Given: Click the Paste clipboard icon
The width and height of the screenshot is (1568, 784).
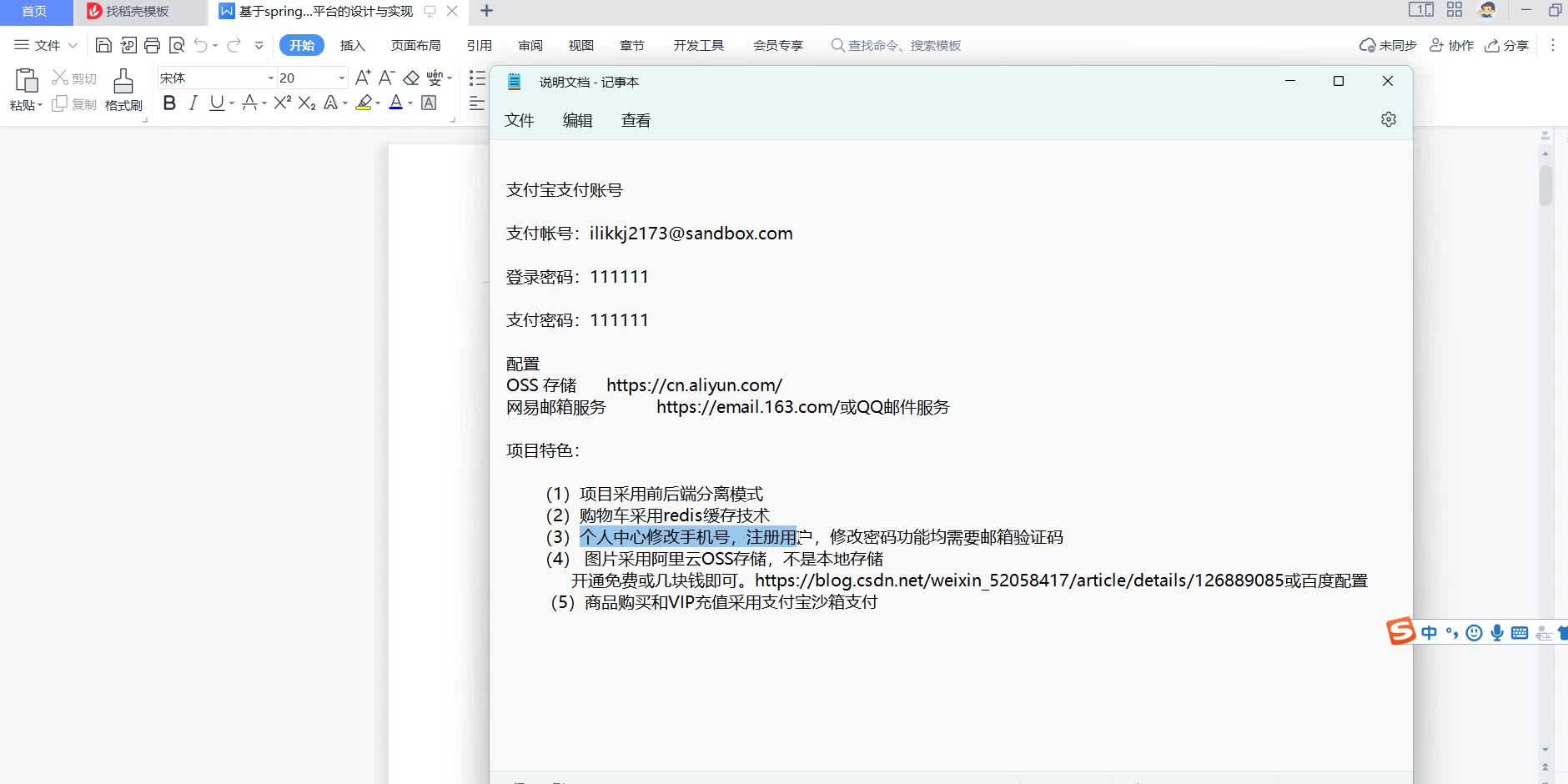Looking at the screenshot, I should [27, 81].
